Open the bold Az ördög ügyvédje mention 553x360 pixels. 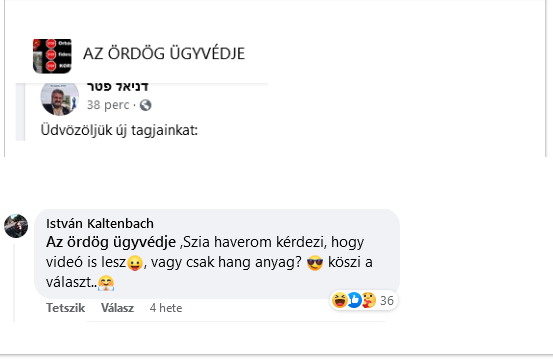coord(111,242)
